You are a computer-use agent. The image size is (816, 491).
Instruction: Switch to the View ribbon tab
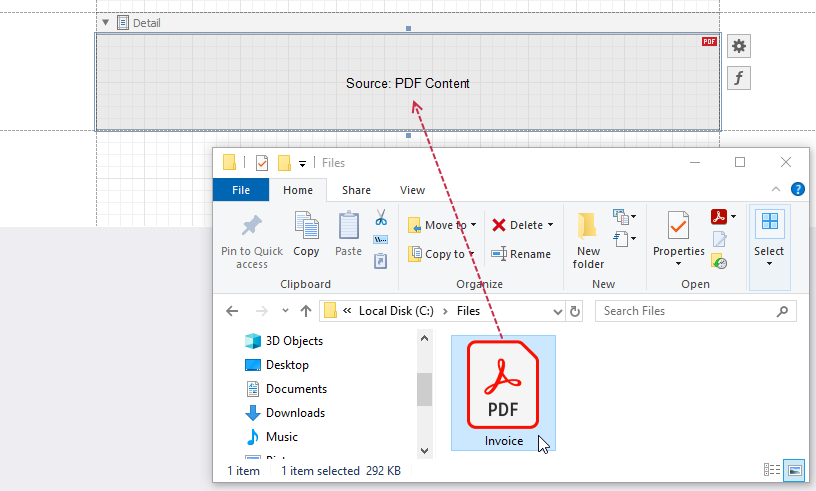[412, 190]
